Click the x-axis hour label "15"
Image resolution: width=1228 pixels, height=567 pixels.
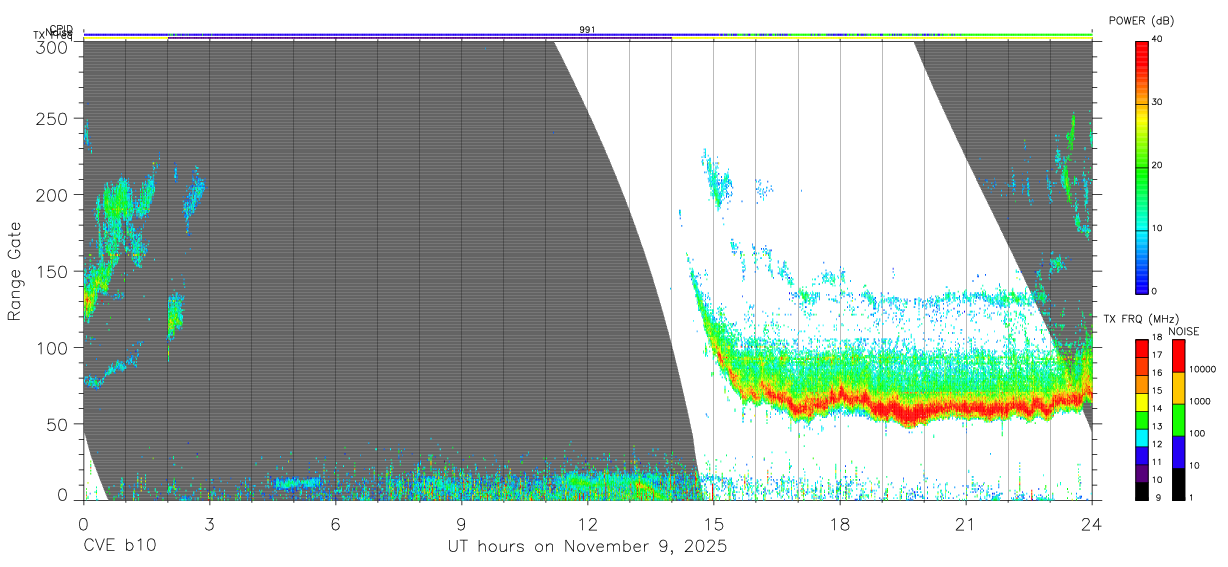point(713,523)
